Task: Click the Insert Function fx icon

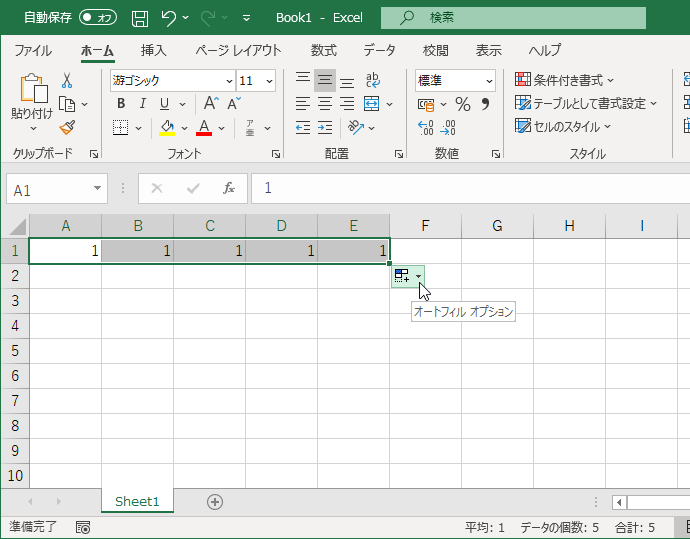Action: click(x=229, y=188)
